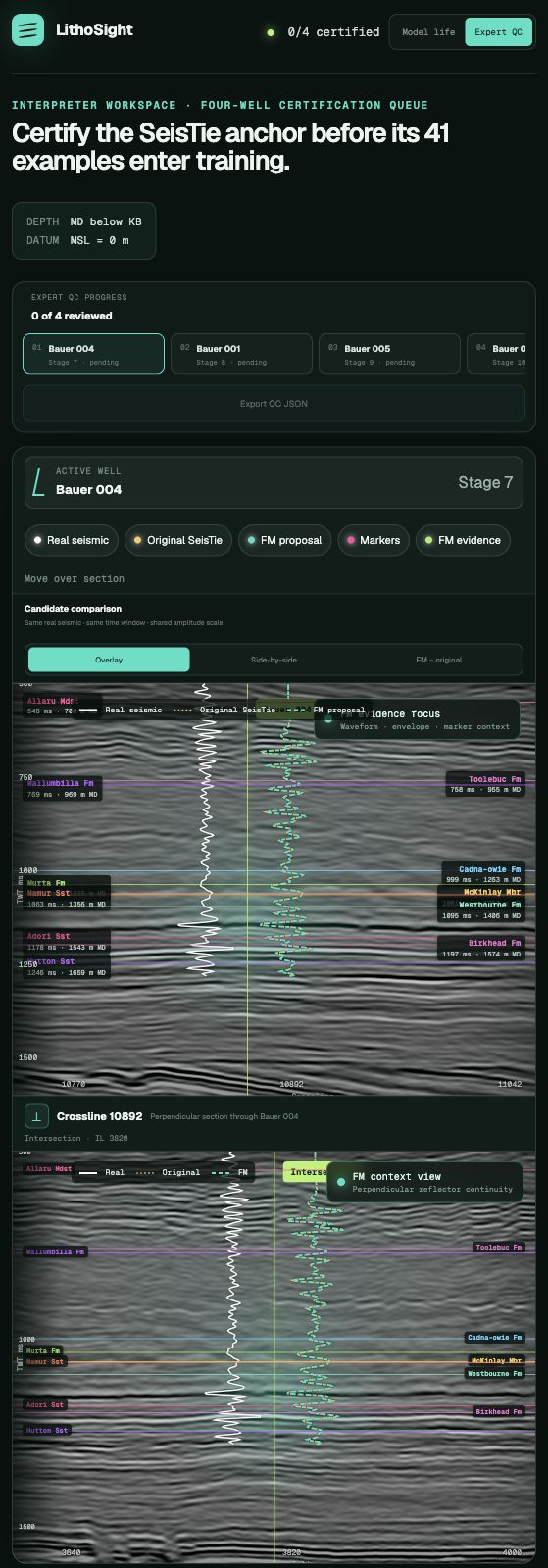Click the Wallumbilla Fm marker in crossline section

[x=55, y=1251]
